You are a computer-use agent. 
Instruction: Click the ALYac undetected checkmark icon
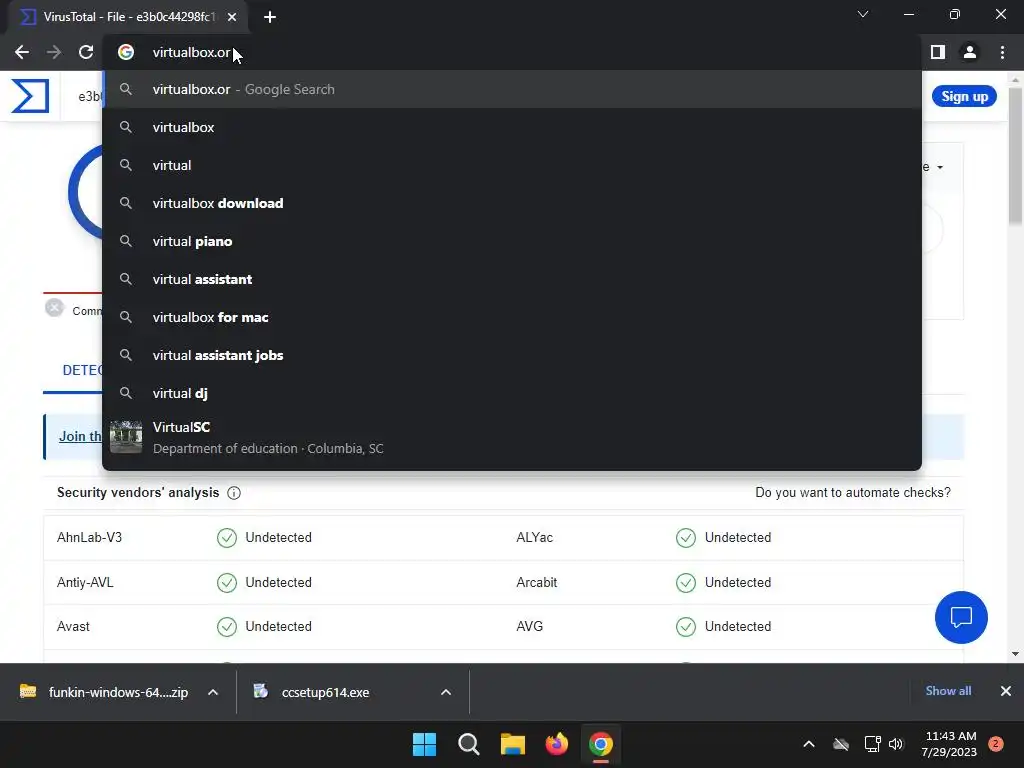tap(686, 537)
